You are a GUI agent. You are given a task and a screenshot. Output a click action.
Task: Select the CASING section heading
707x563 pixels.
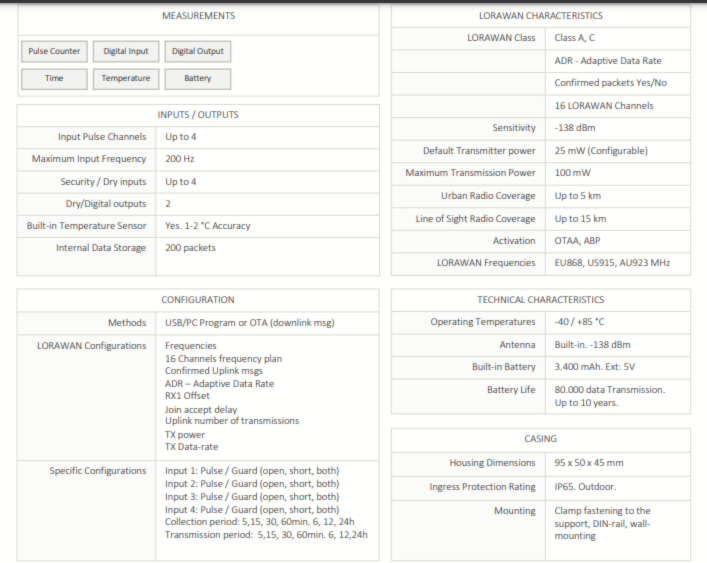coord(541,439)
